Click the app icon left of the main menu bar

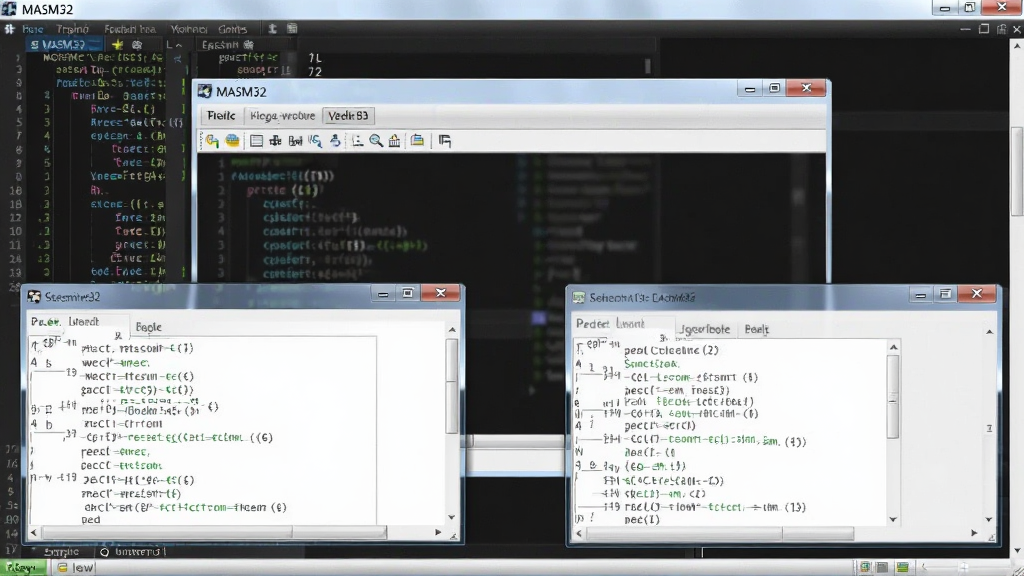(x=10, y=29)
